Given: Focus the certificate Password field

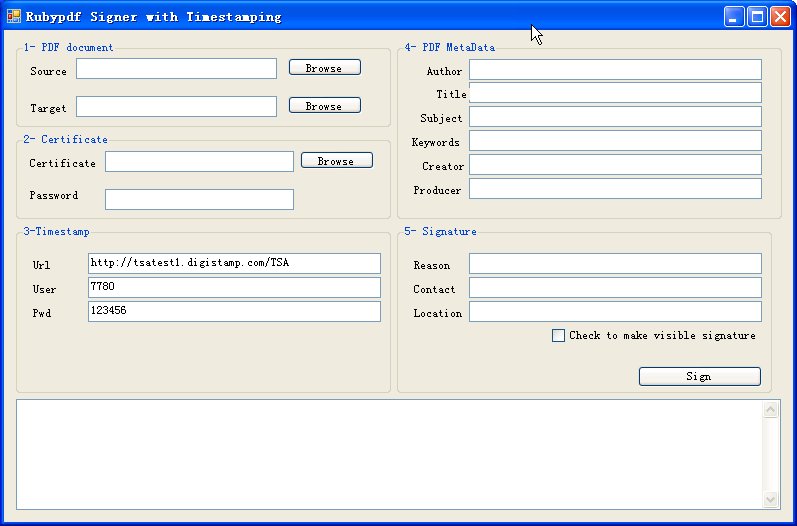Looking at the screenshot, I should pyautogui.click(x=199, y=200).
